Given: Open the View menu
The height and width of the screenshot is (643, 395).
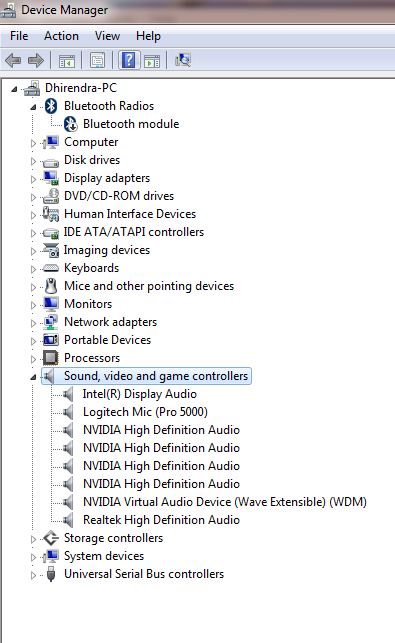Looking at the screenshot, I should [x=107, y=36].
